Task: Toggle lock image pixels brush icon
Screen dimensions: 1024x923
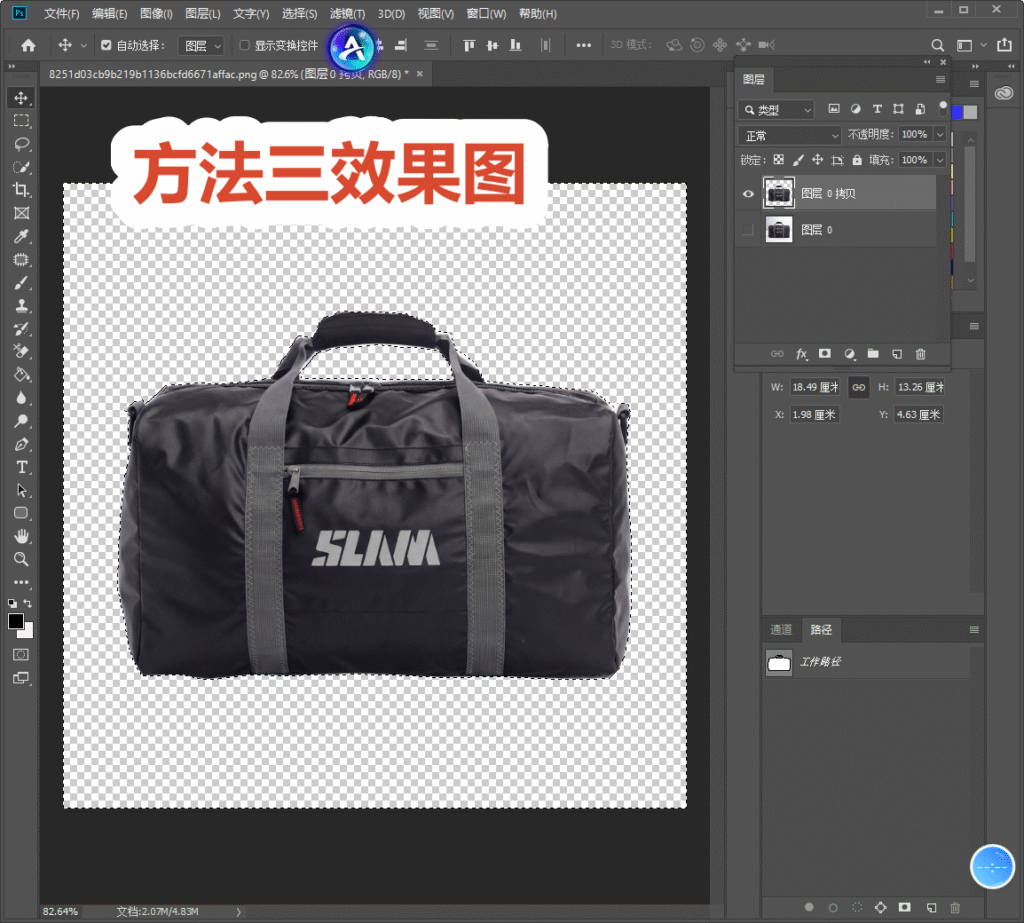Action: [798, 160]
